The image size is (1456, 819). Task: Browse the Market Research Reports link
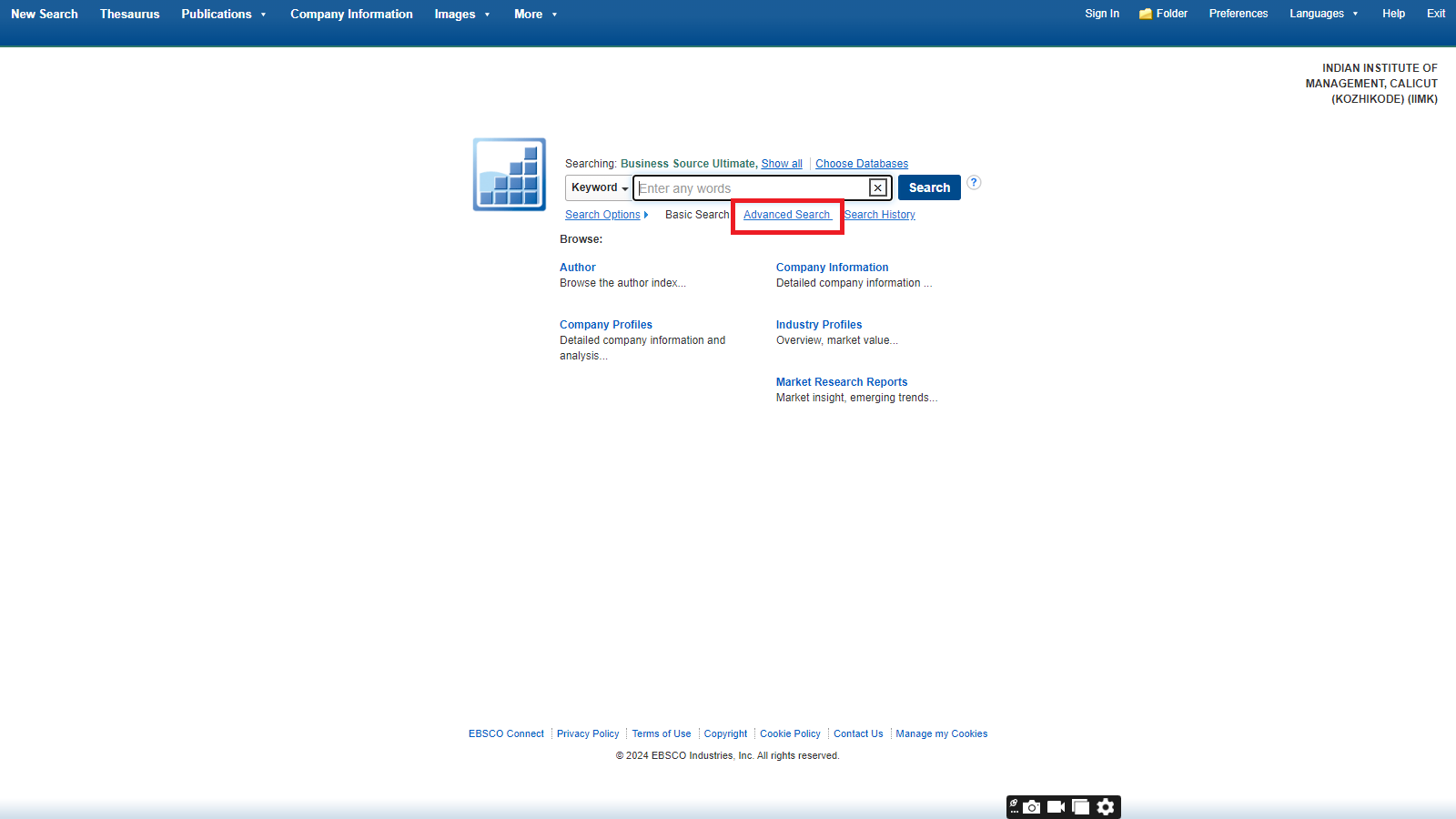[841, 382]
